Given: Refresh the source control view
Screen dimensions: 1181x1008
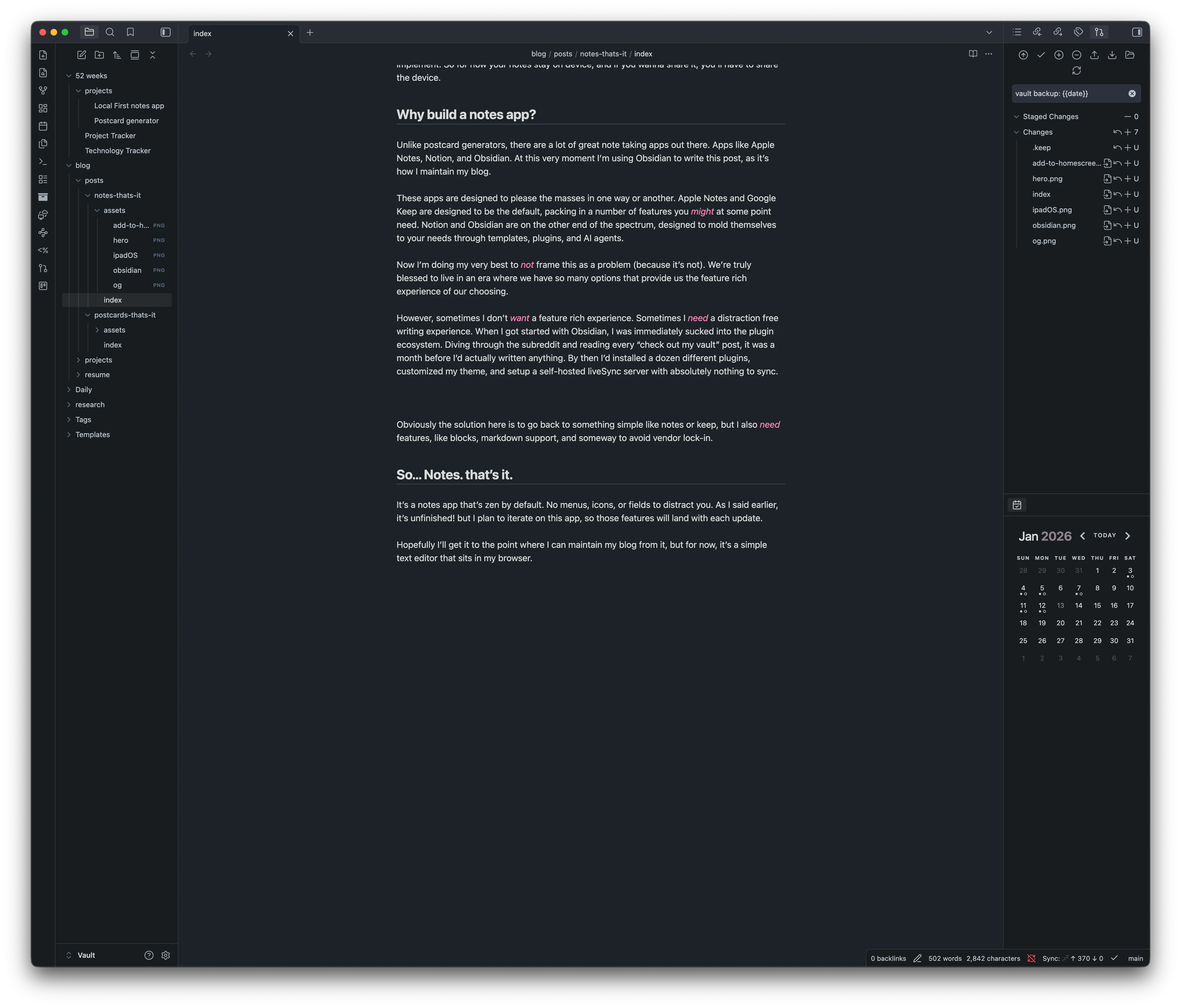Looking at the screenshot, I should 1076,71.
